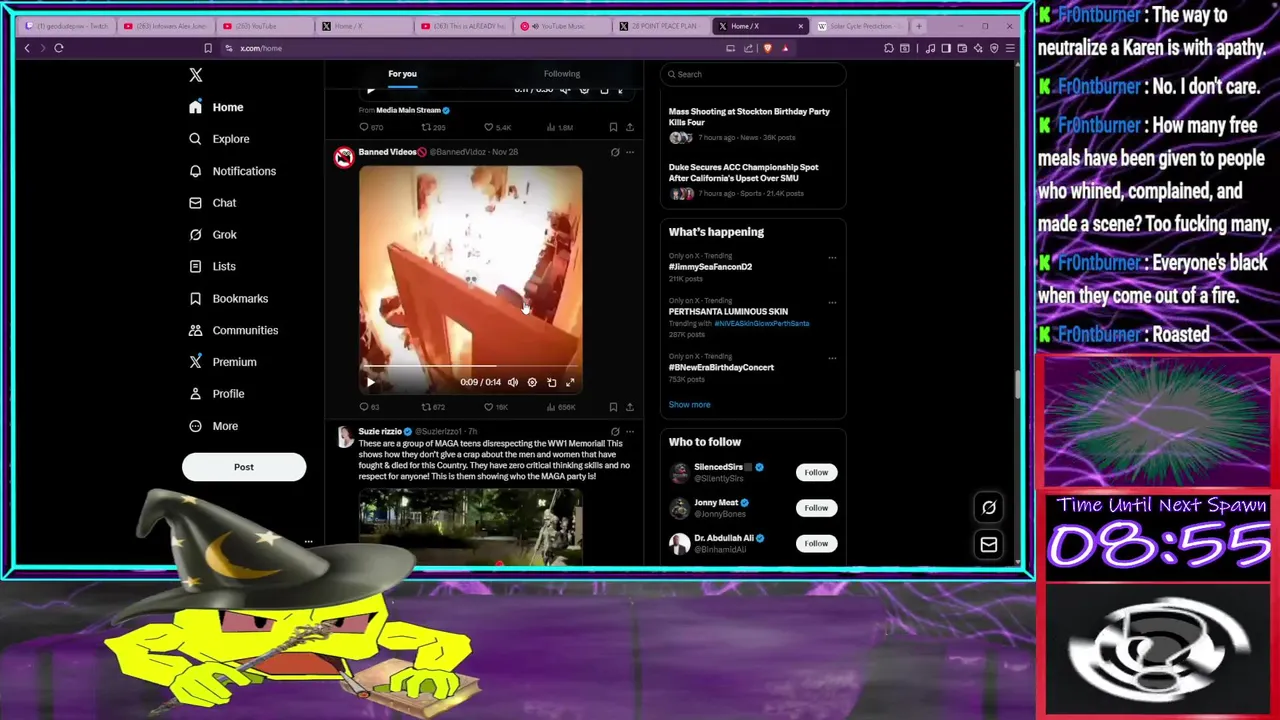Follow Jonny Meat
1280x720 pixels.
click(816, 508)
